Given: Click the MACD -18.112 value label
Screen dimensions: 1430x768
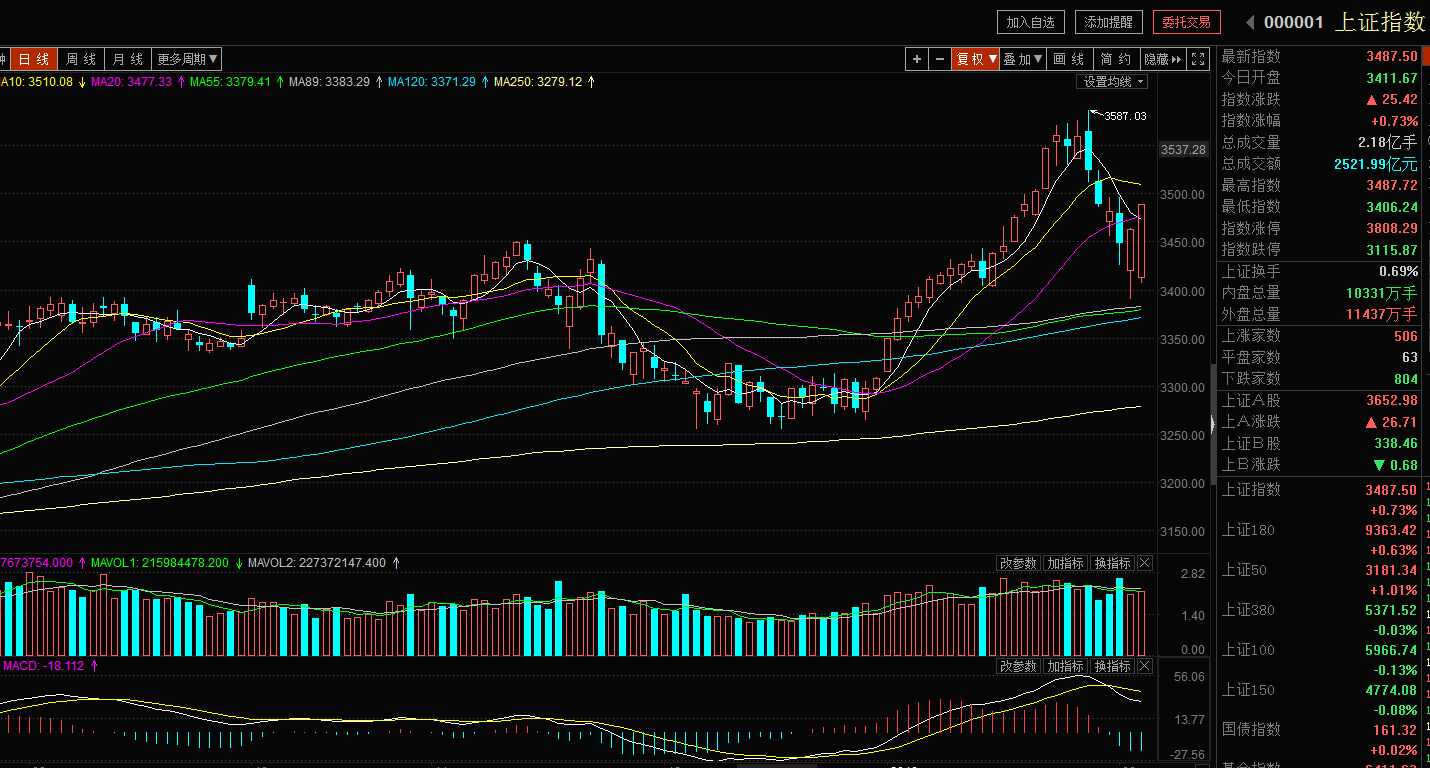Looking at the screenshot, I should click(x=44, y=665).
